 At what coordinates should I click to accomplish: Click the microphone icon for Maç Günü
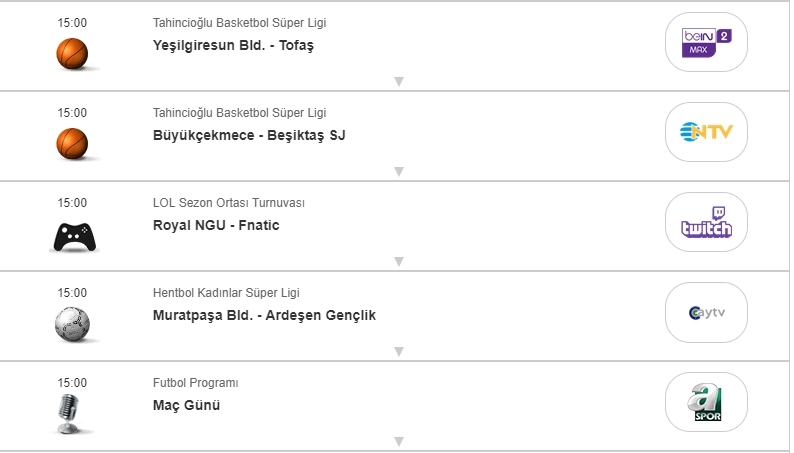point(69,413)
